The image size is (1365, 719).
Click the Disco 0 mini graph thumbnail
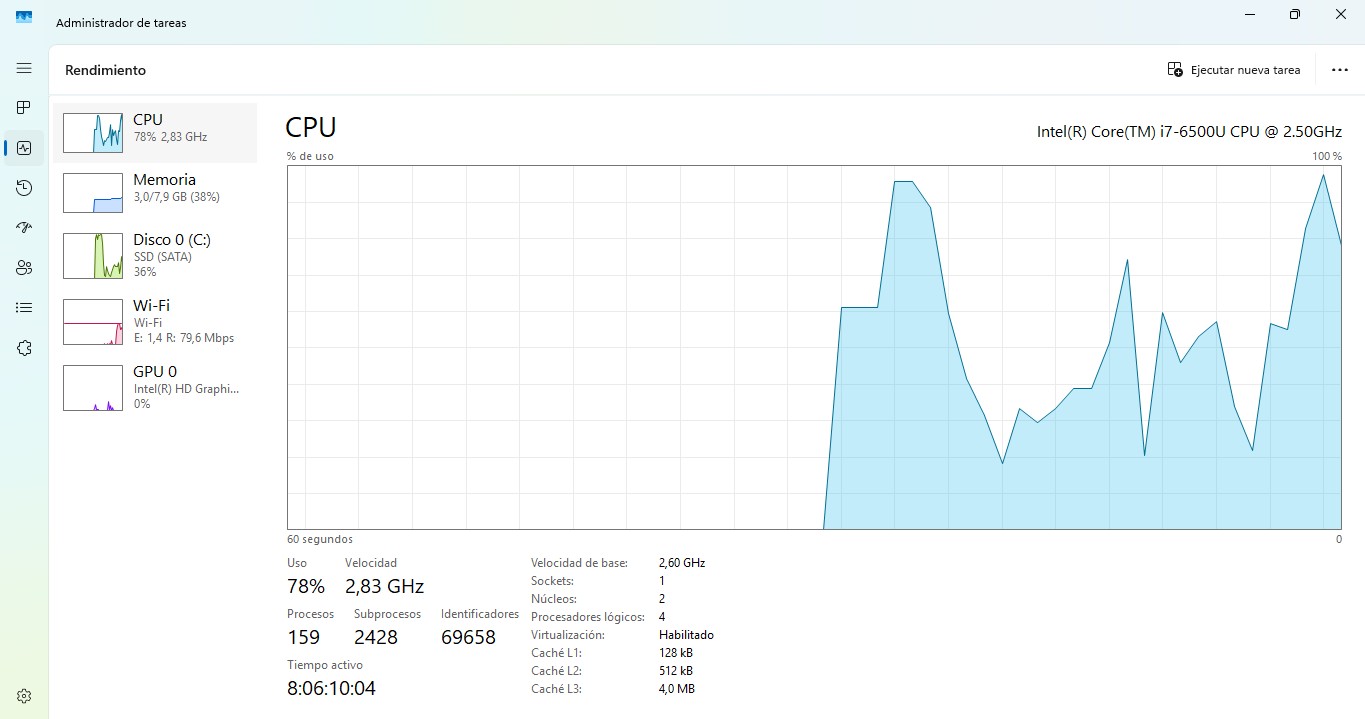93,256
